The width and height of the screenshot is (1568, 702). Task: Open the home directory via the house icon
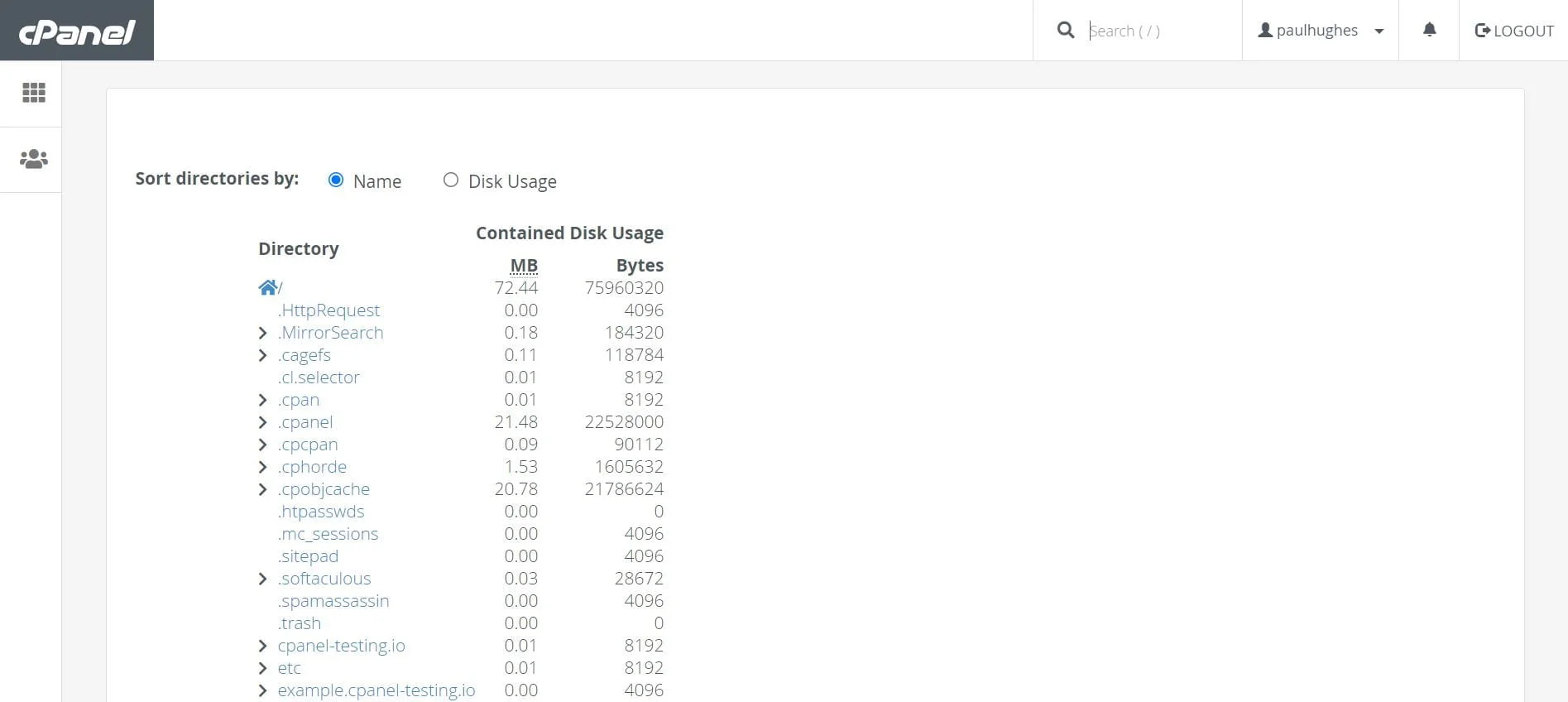pos(267,286)
